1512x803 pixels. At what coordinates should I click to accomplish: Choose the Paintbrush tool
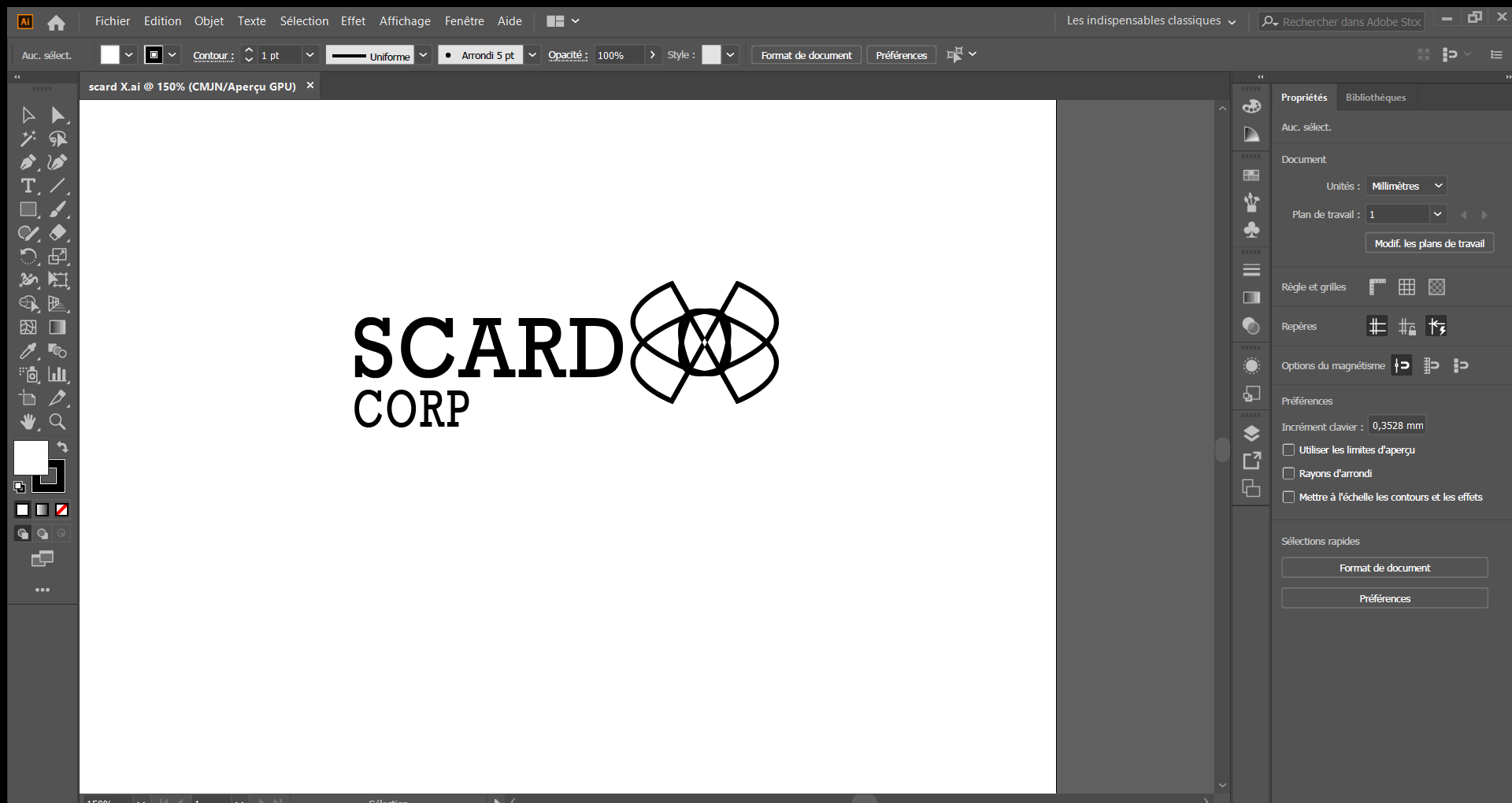58,210
